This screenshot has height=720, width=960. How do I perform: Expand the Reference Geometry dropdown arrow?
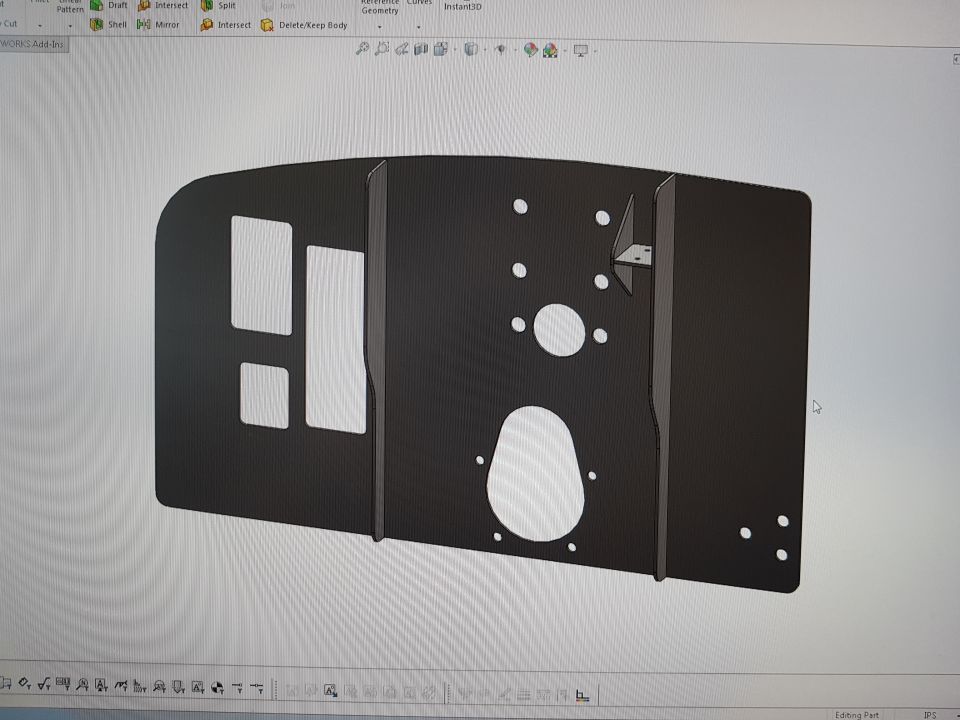click(x=380, y=26)
